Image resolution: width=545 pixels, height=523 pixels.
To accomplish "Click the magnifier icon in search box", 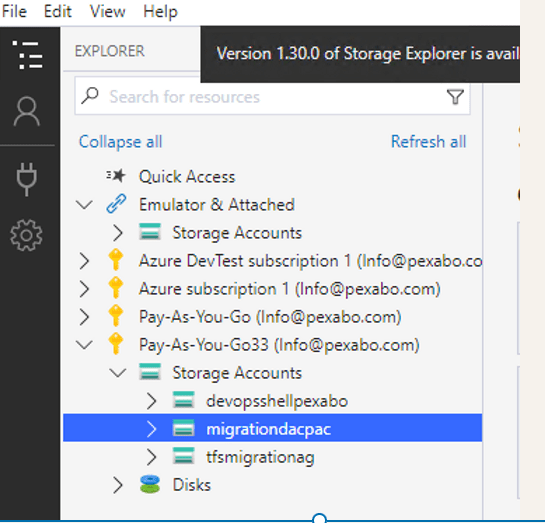I will [x=90, y=96].
